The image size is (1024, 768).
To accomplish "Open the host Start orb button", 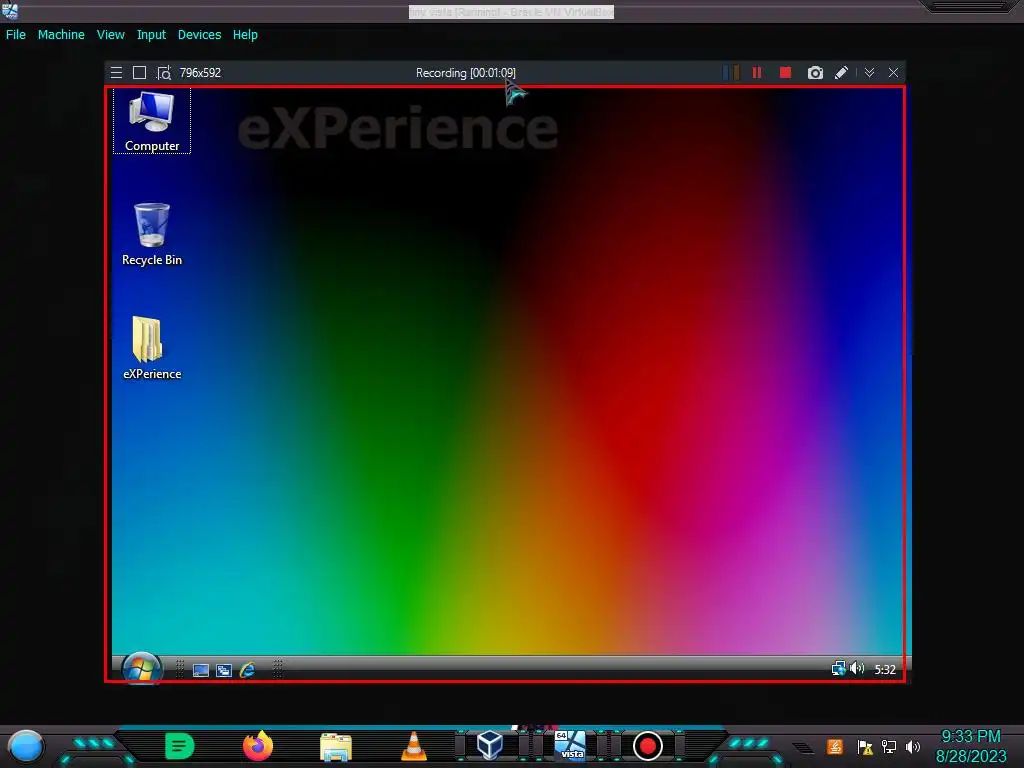I will point(25,746).
